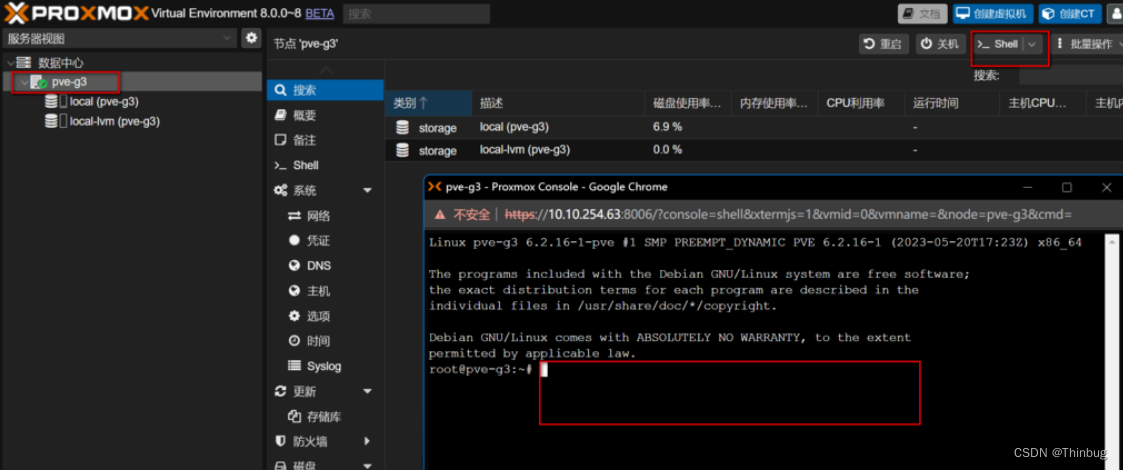Open the 批量操作 bulk actions menu
This screenshot has height=470, width=1123.
(x=1087, y=44)
